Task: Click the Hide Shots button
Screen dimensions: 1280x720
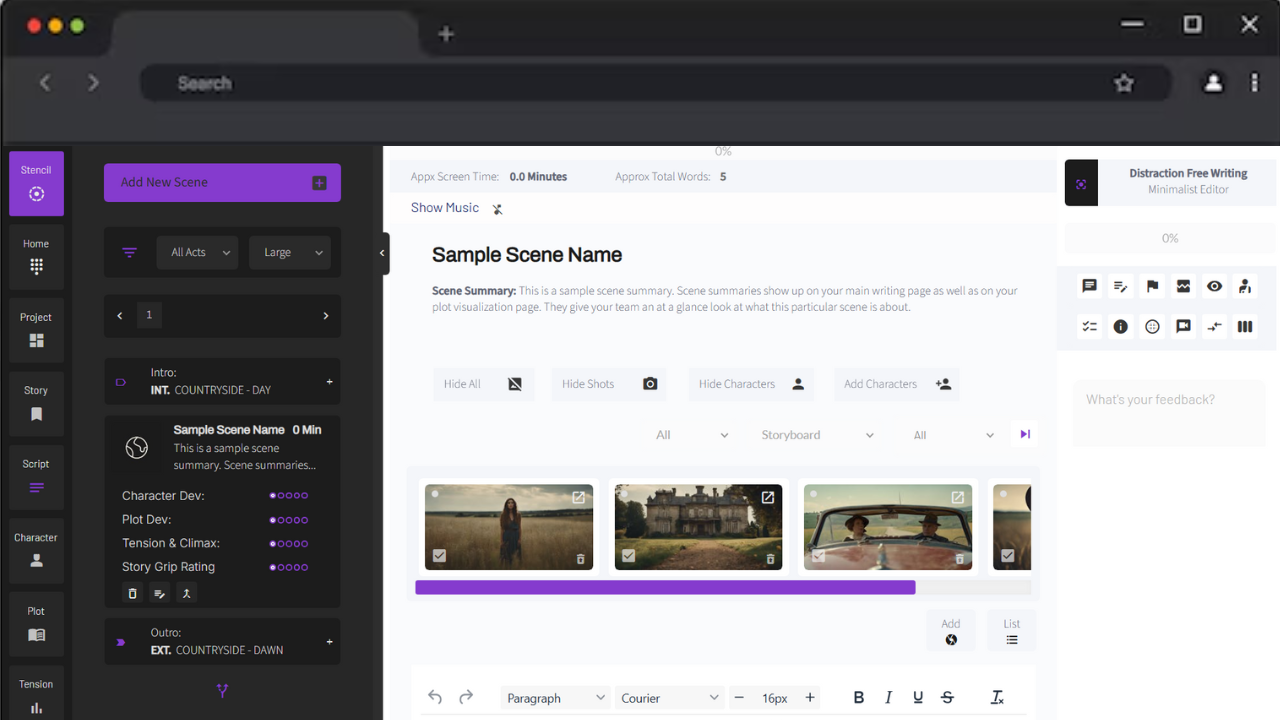Action: (x=610, y=384)
